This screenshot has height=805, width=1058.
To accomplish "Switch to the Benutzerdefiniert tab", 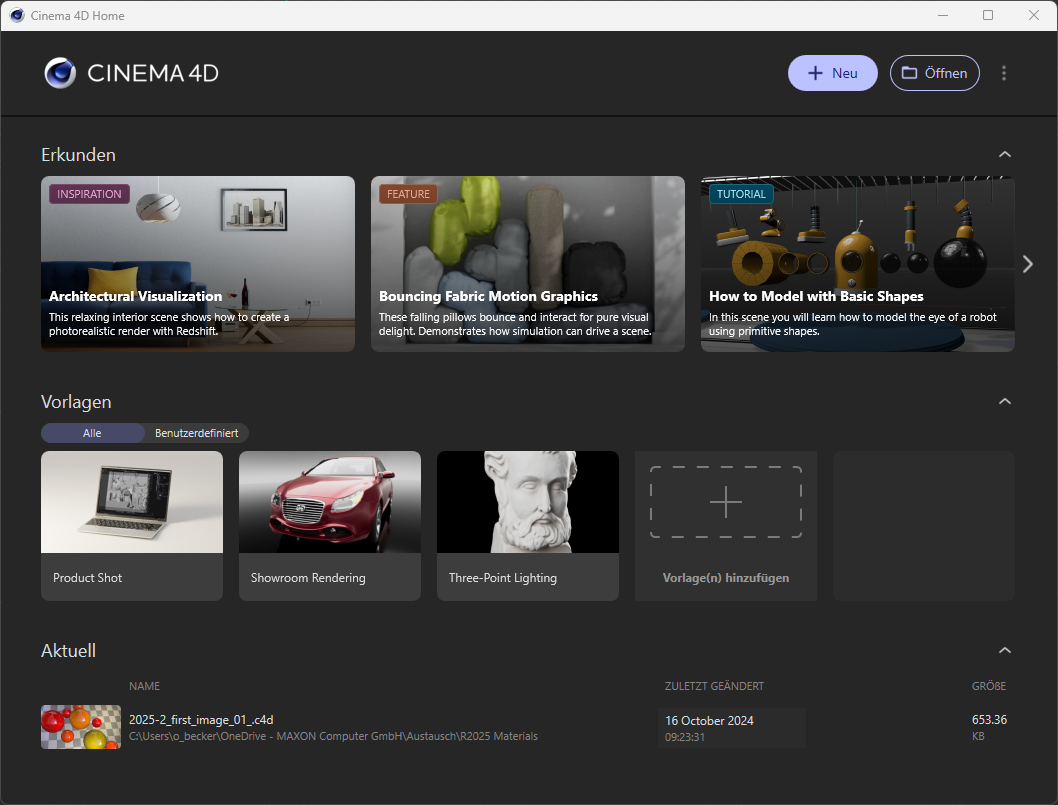I will [196, 433].
